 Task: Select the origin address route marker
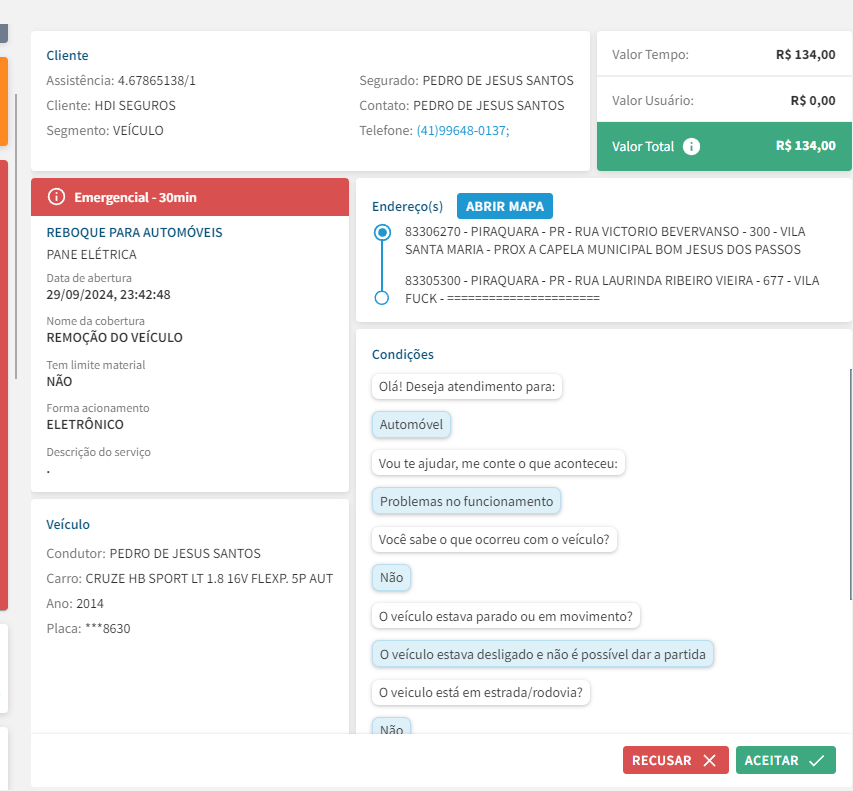381,233
